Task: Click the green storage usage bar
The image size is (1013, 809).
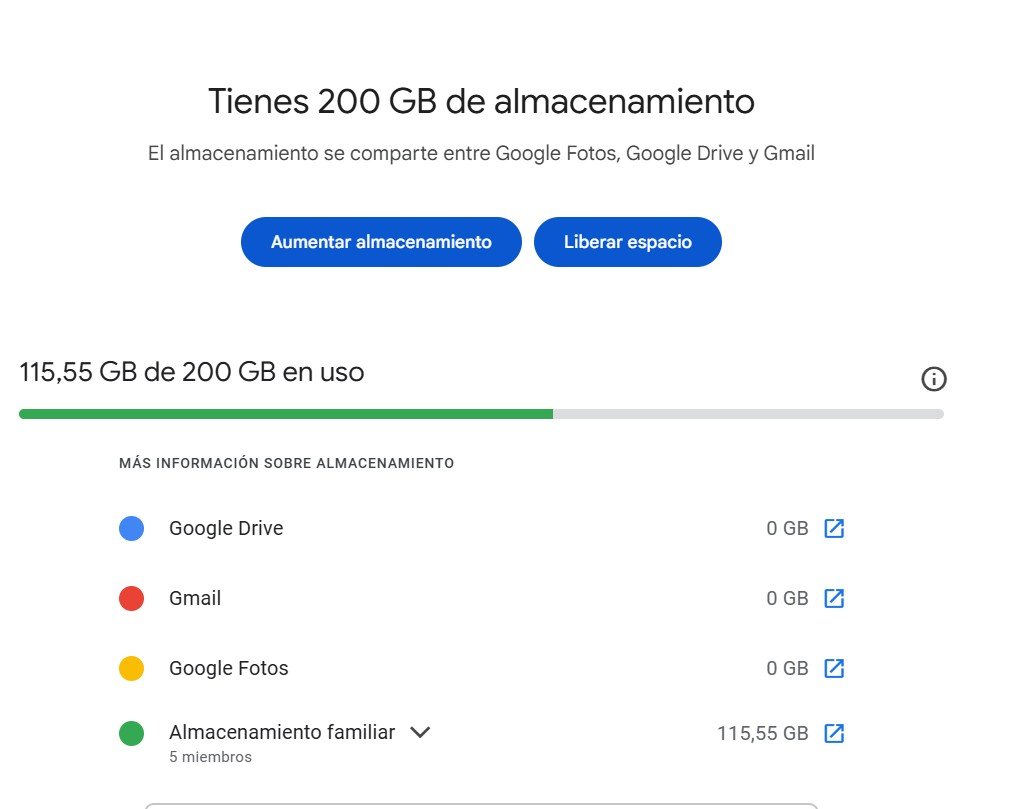Action: pos(285,414)
